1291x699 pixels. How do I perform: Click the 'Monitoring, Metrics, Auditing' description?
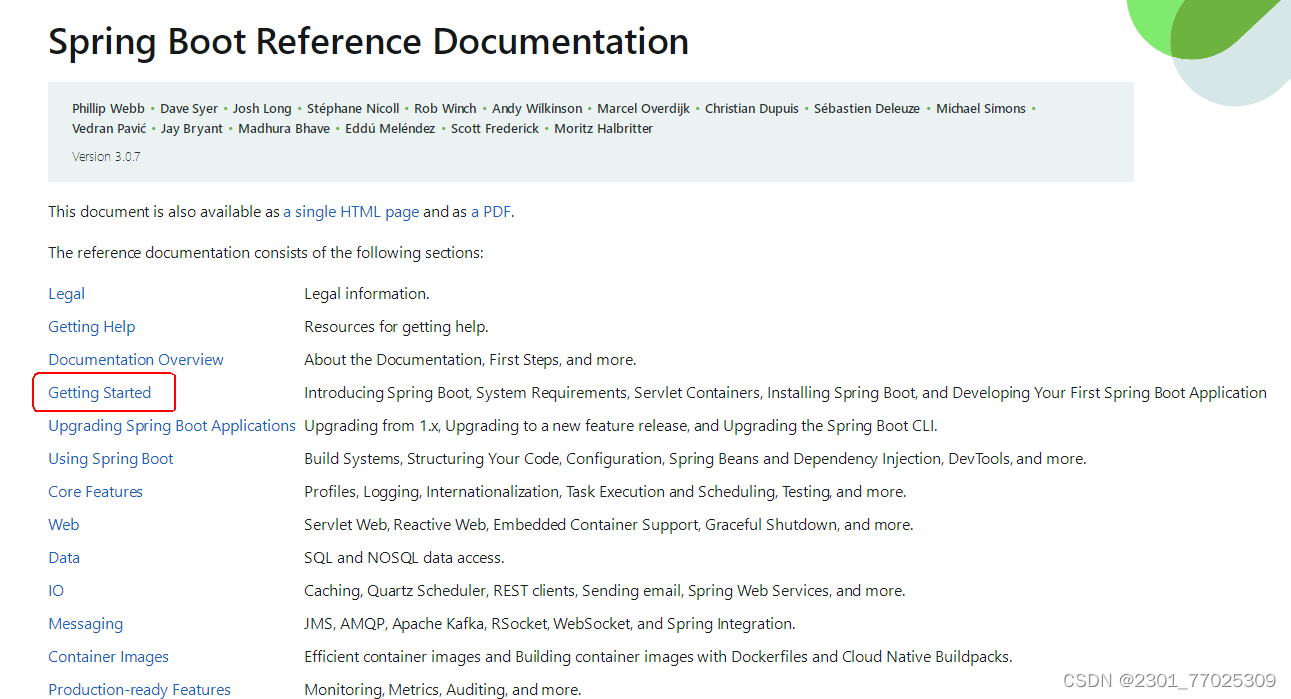442,690
